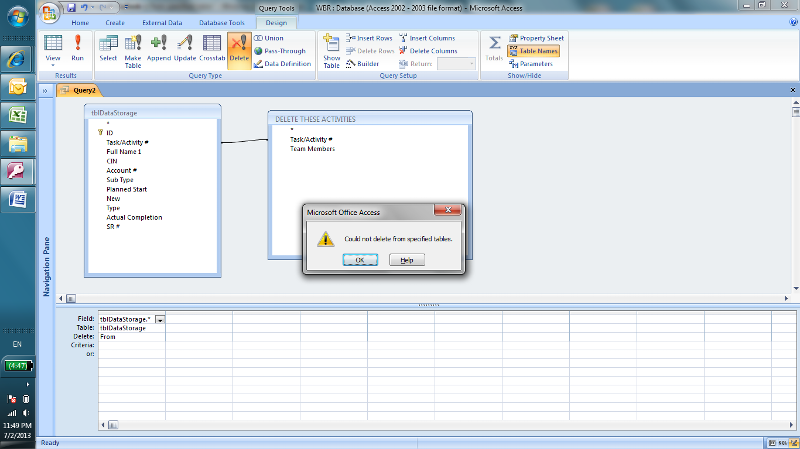Select Full Name 1 field in tblDataStorage
The image size is (800, 449).
(x=123, y=152)
